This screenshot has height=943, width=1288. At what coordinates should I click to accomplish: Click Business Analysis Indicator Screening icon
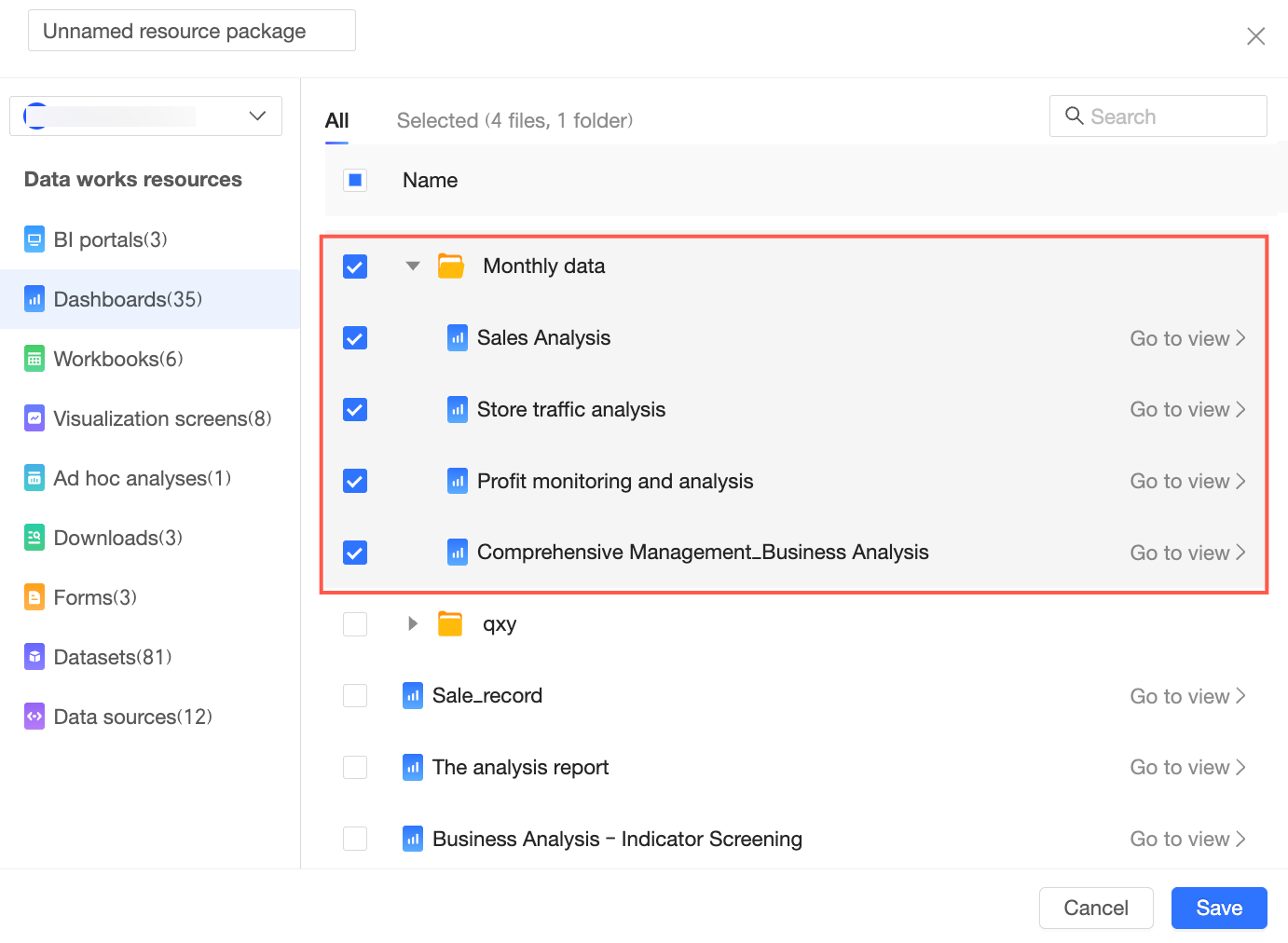pyautogui.click(x=413, y=839)
